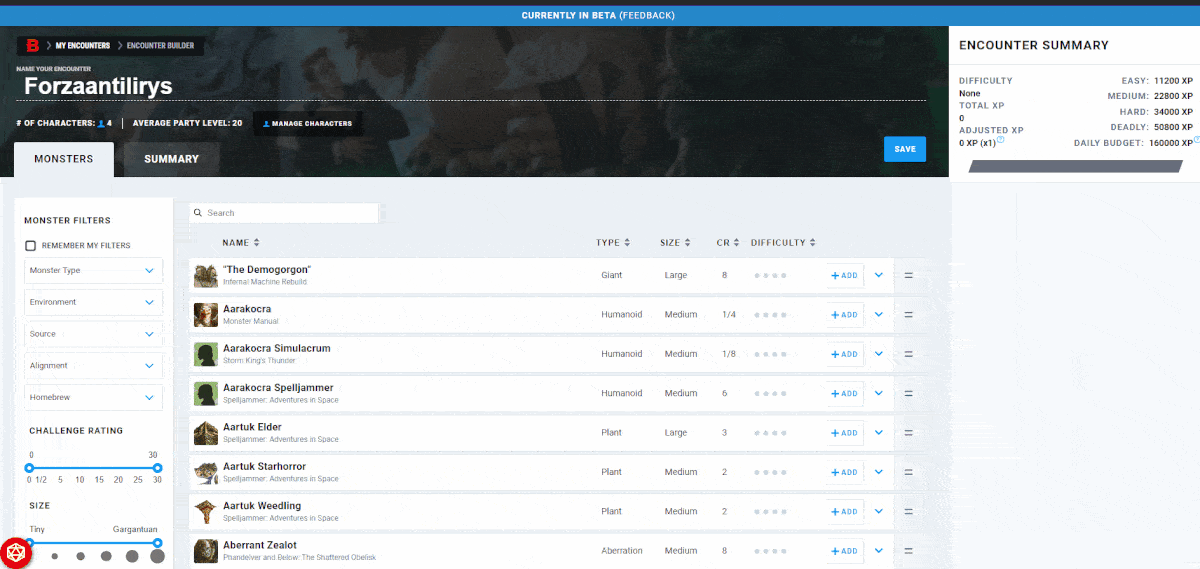Add The Demogorgon to the encounter
Screen dimensions: 1200x569
pos(845,275)
